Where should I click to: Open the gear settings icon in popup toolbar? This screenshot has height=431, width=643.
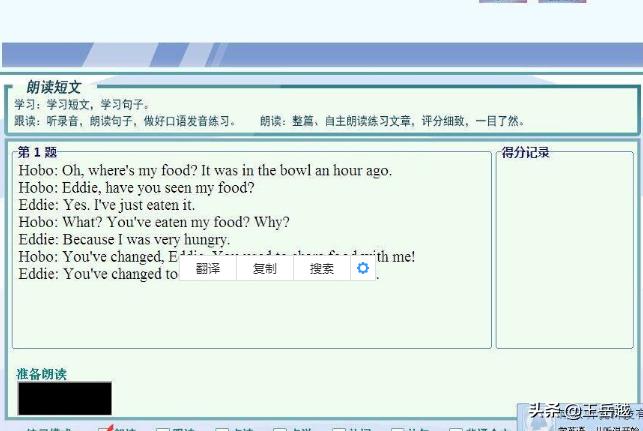tap(363, 268)
